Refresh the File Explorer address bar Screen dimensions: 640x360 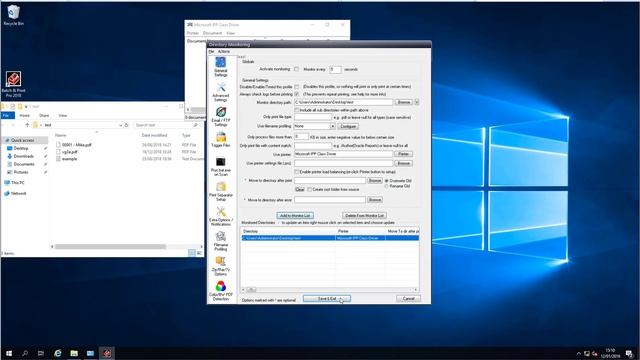click(127, 125)
